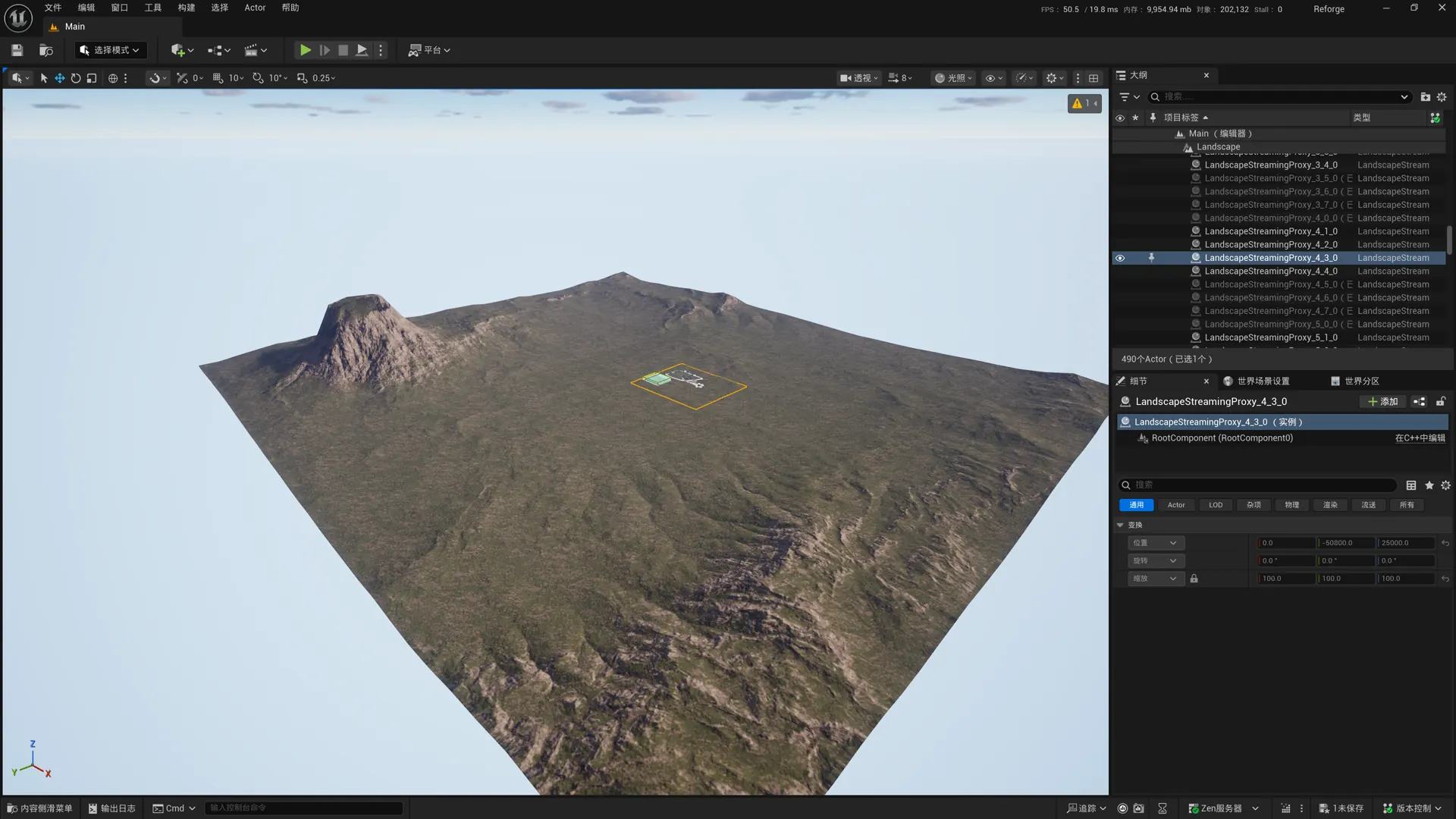This screenshot has height=819, width=1456.
Task: Toggle rotation snapping icon
Action: coord(258,78)
